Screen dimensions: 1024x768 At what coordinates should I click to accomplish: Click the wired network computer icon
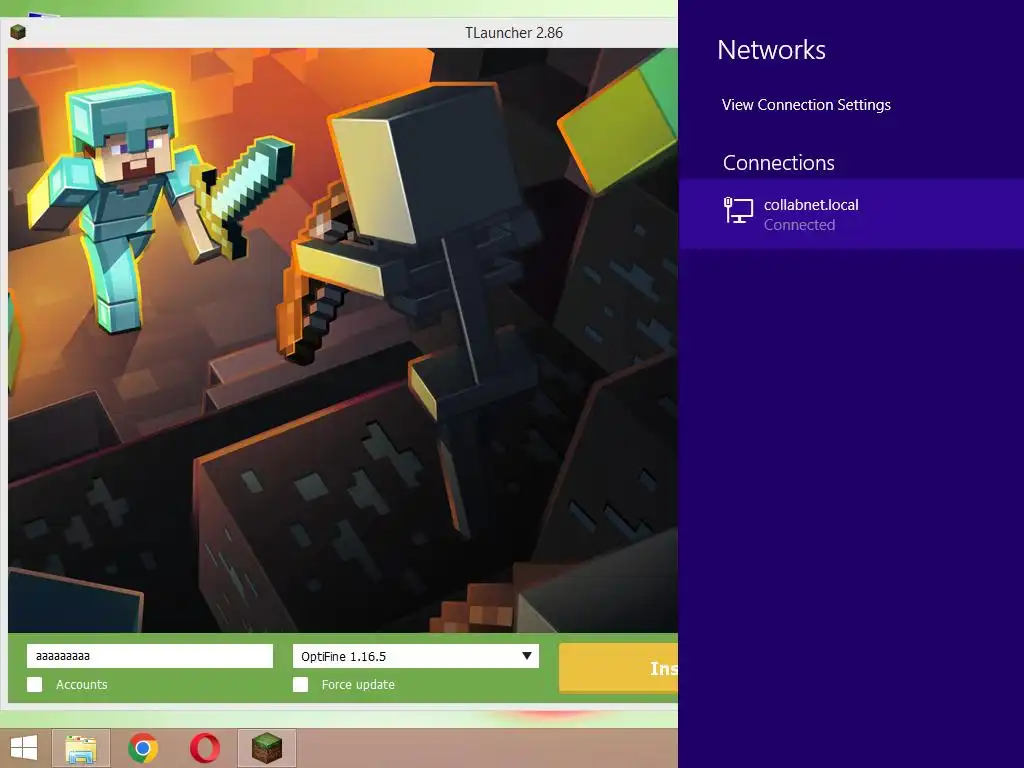[x=739, y=211]
